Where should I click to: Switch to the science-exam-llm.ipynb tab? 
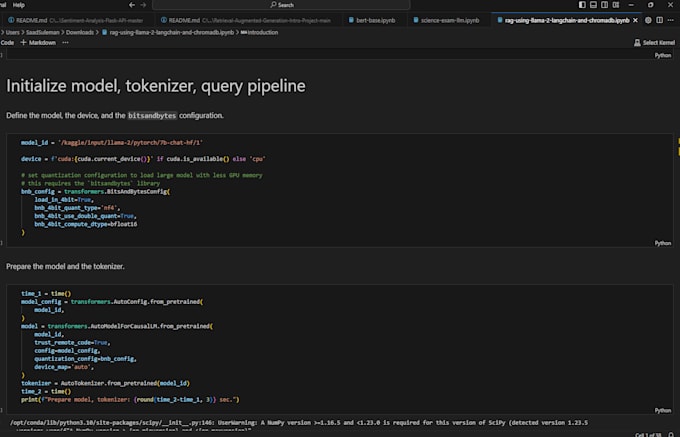(449, 19)
